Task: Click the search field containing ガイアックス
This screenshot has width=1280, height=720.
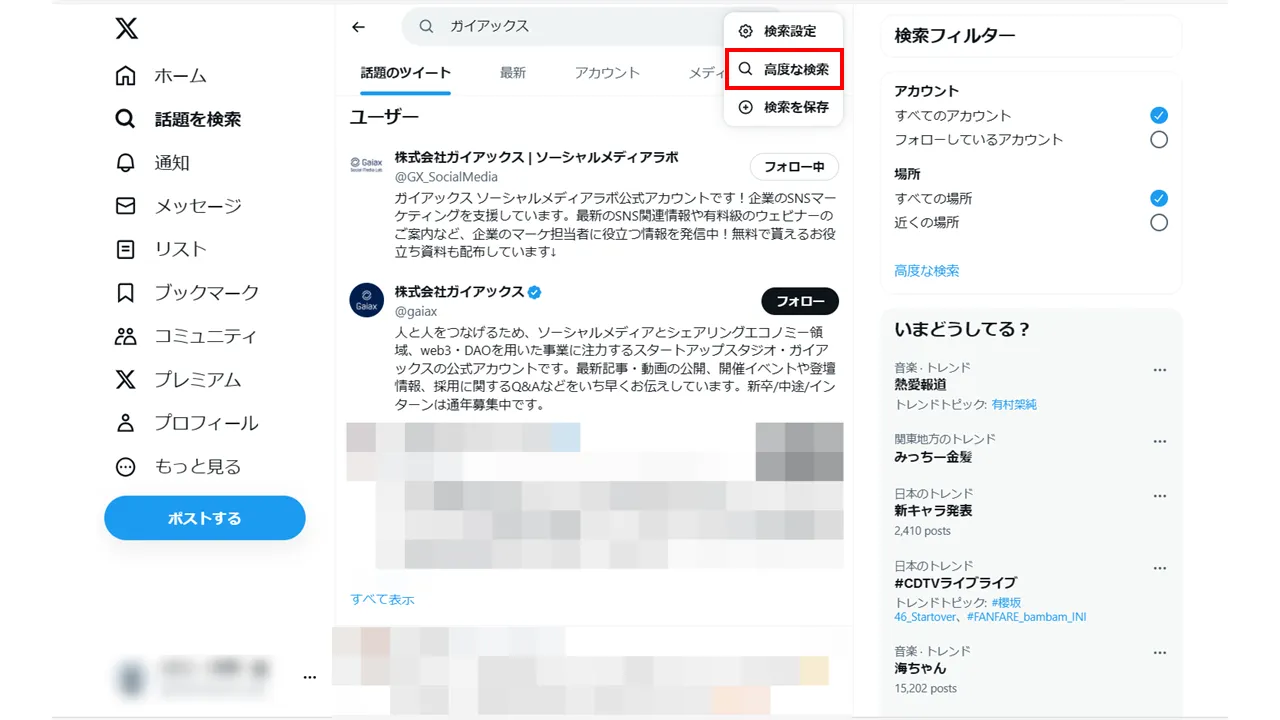Action: click(520, 26)
